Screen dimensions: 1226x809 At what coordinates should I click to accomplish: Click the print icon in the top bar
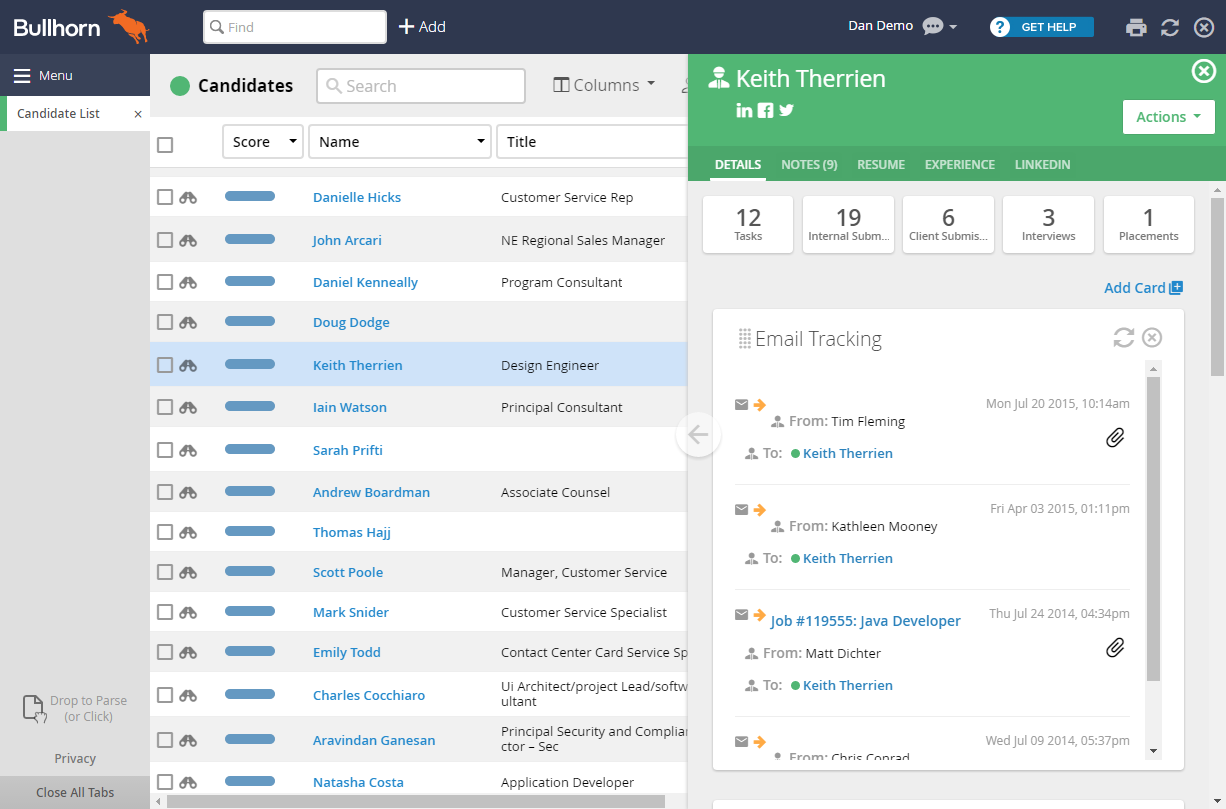(1136, 27)
